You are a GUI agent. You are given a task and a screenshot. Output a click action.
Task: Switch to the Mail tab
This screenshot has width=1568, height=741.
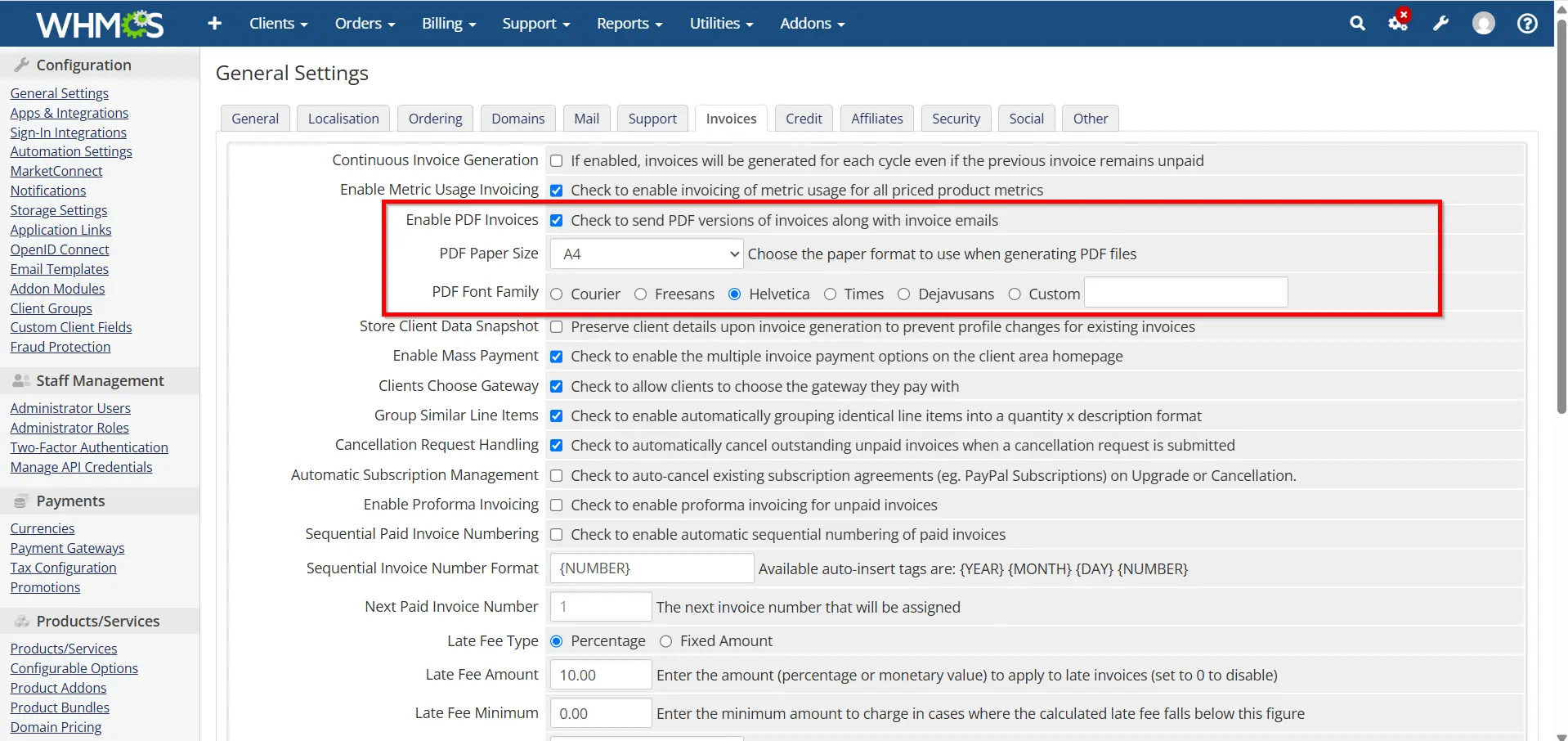tap(586, 119)
